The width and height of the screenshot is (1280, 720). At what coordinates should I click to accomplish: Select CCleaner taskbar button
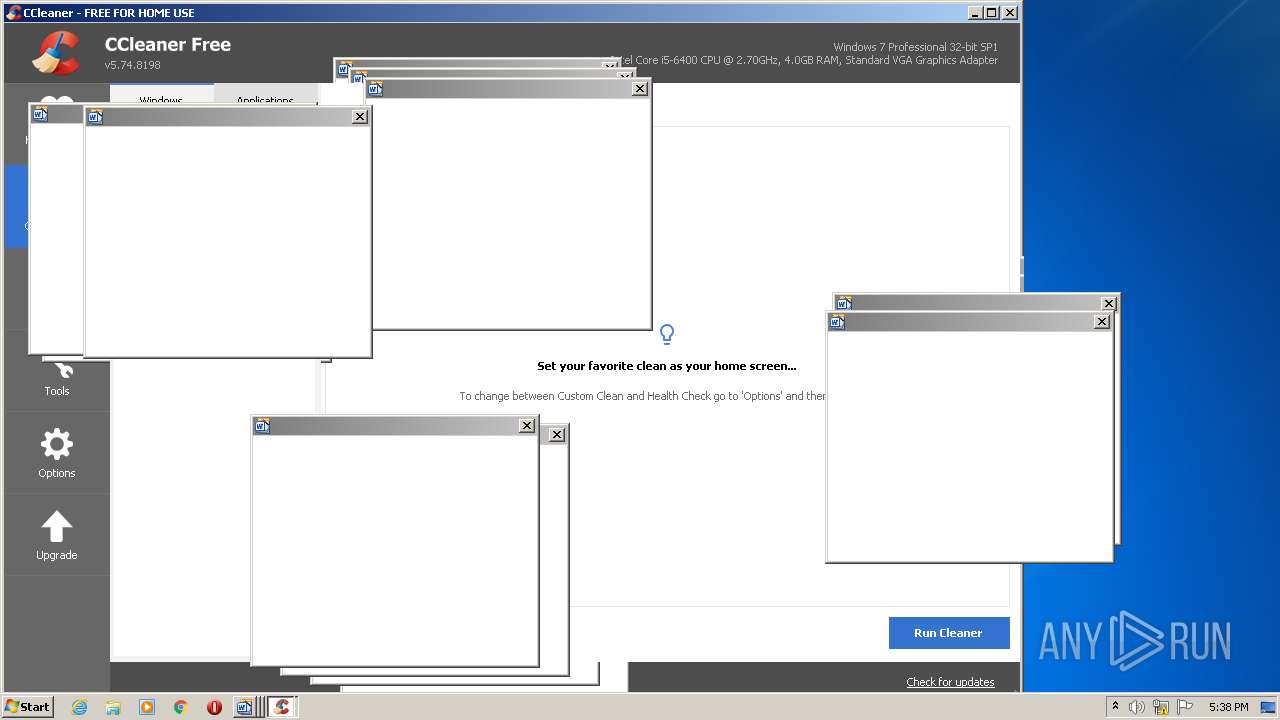coord(282,707)
